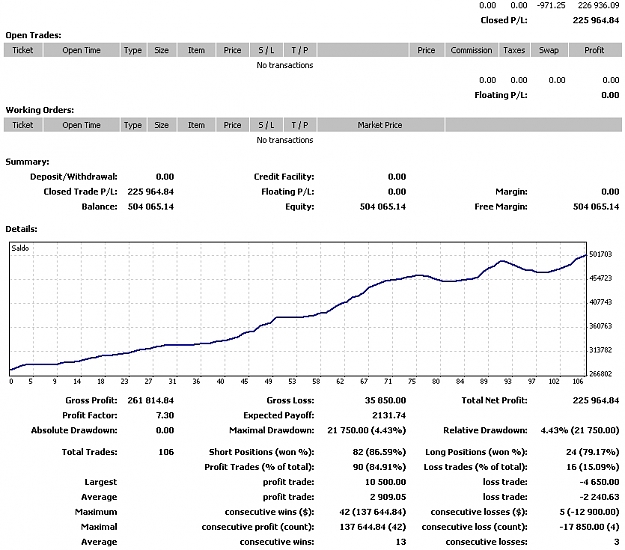Click the "Open Trades:" section heading
625x550 pixels.
[33, 35]
